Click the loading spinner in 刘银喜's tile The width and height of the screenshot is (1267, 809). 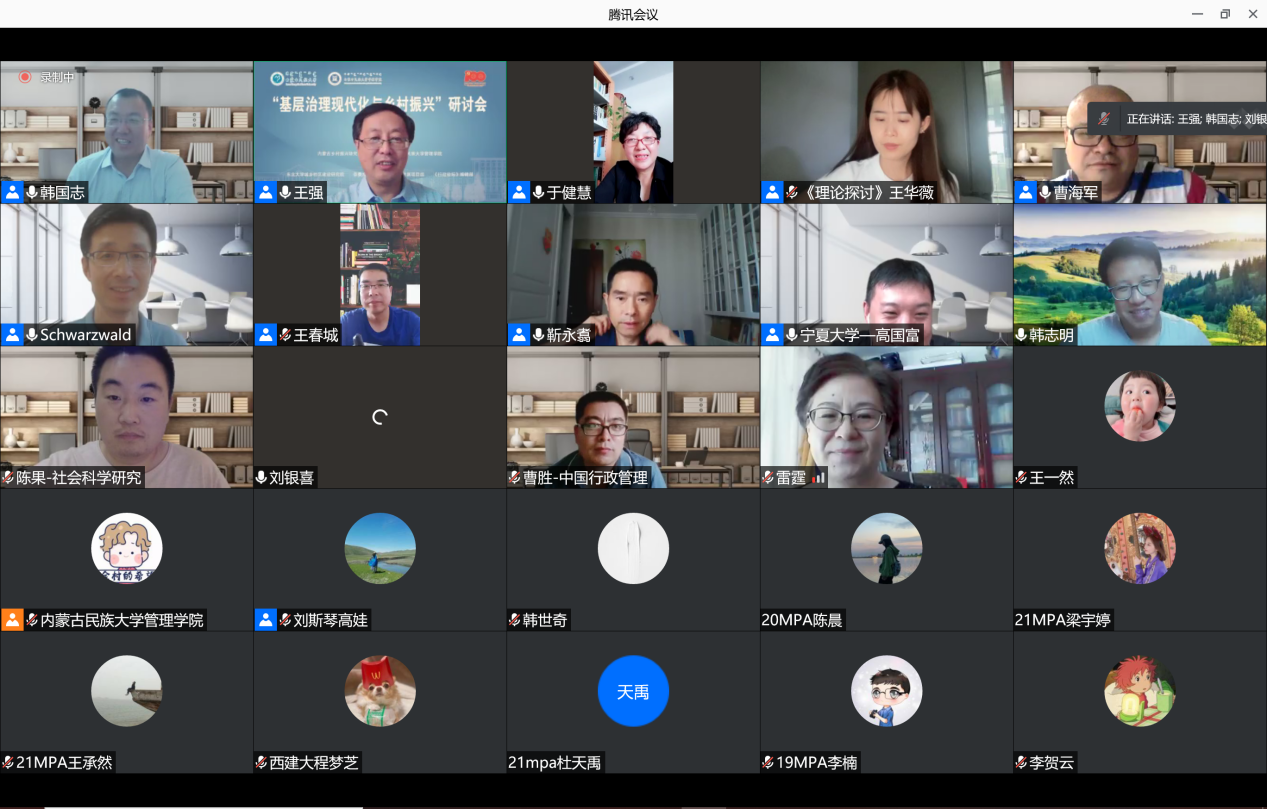click(380, 417)
